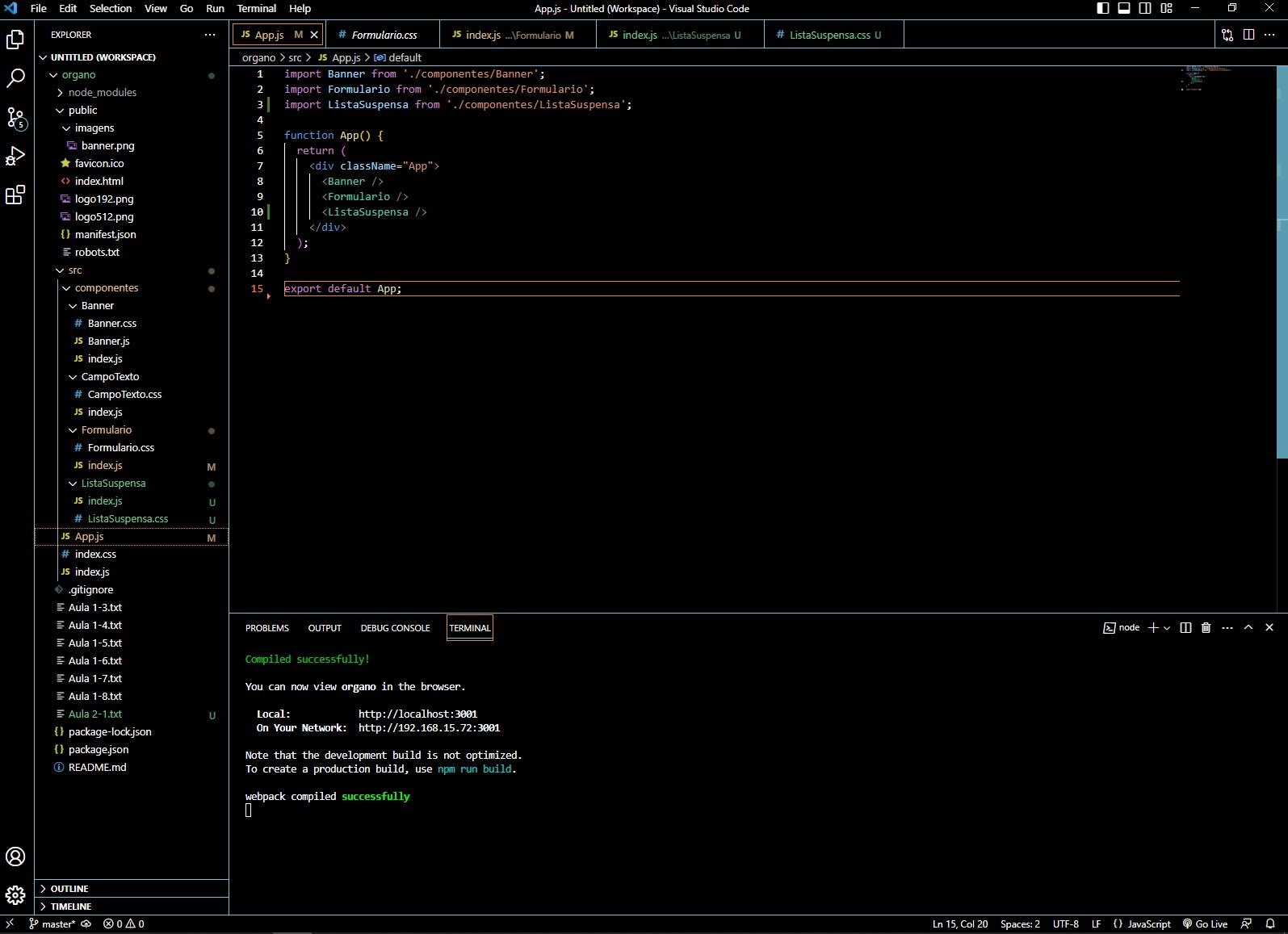This screenshot has width=1288, height=934.
Task: Open the Selection menu
Action: click(x=110, y=8)
